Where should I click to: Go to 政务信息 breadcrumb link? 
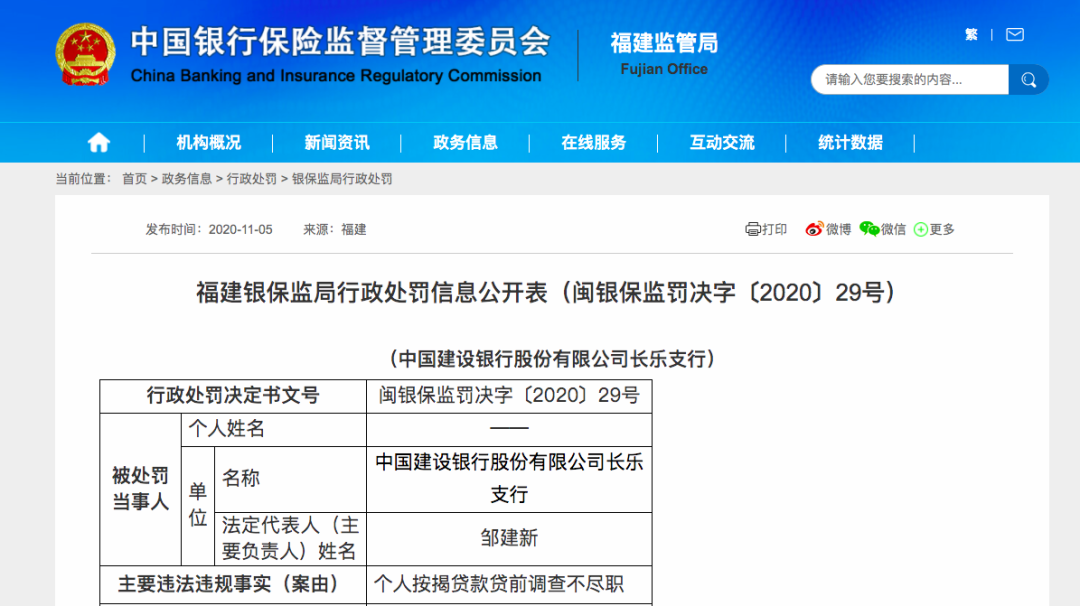click(x=187, y=179)
